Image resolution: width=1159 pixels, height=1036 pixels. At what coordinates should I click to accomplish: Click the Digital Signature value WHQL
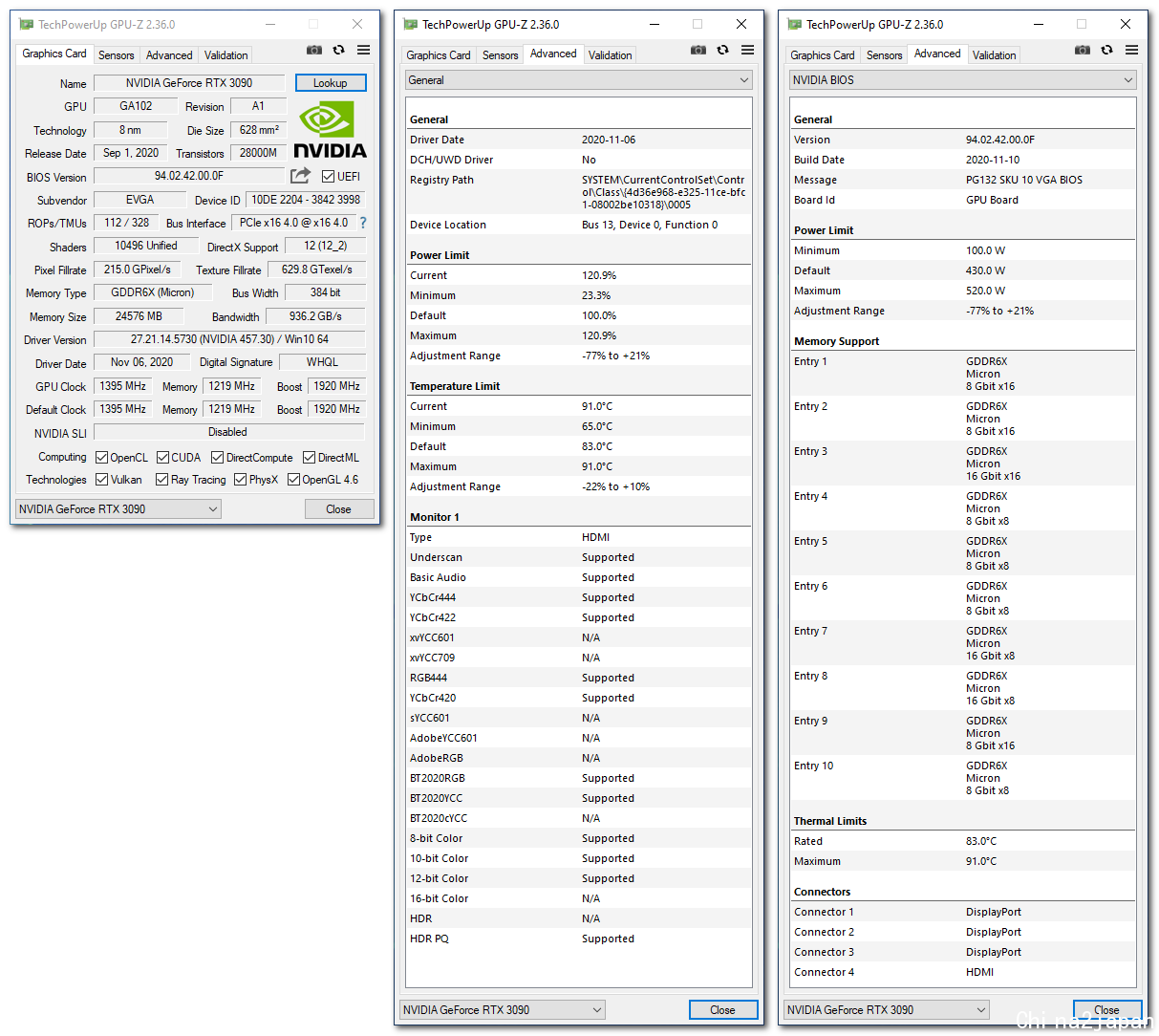(x=322, y=362)
